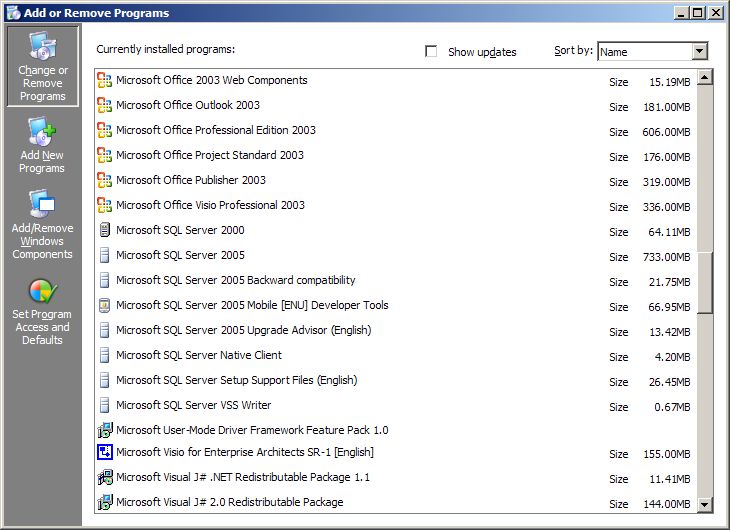Click the Add or Remove Programs title bar icon
Image resolution: width=730 pixels, height=530 pixels.
[x=14, y=13]
